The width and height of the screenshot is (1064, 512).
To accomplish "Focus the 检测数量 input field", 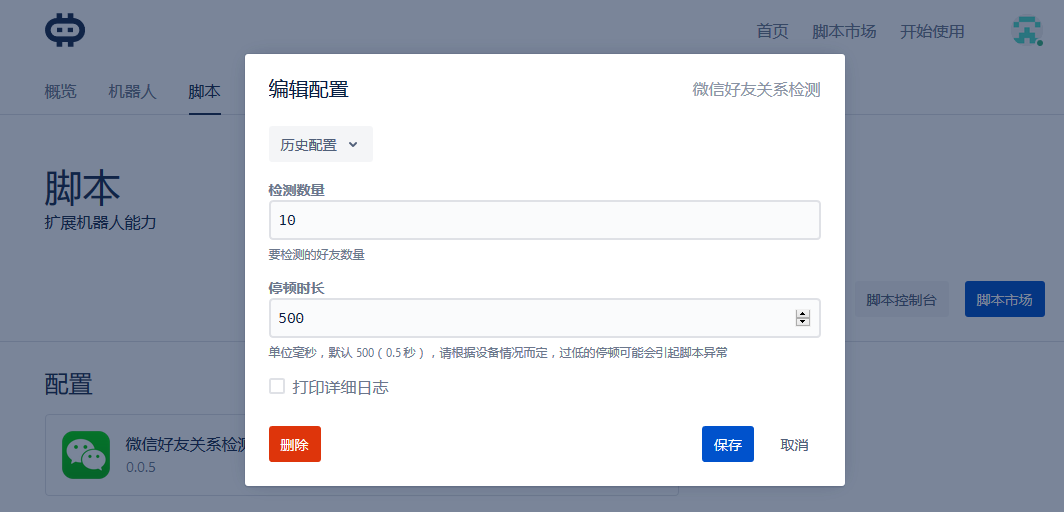I will pos(544,220).
